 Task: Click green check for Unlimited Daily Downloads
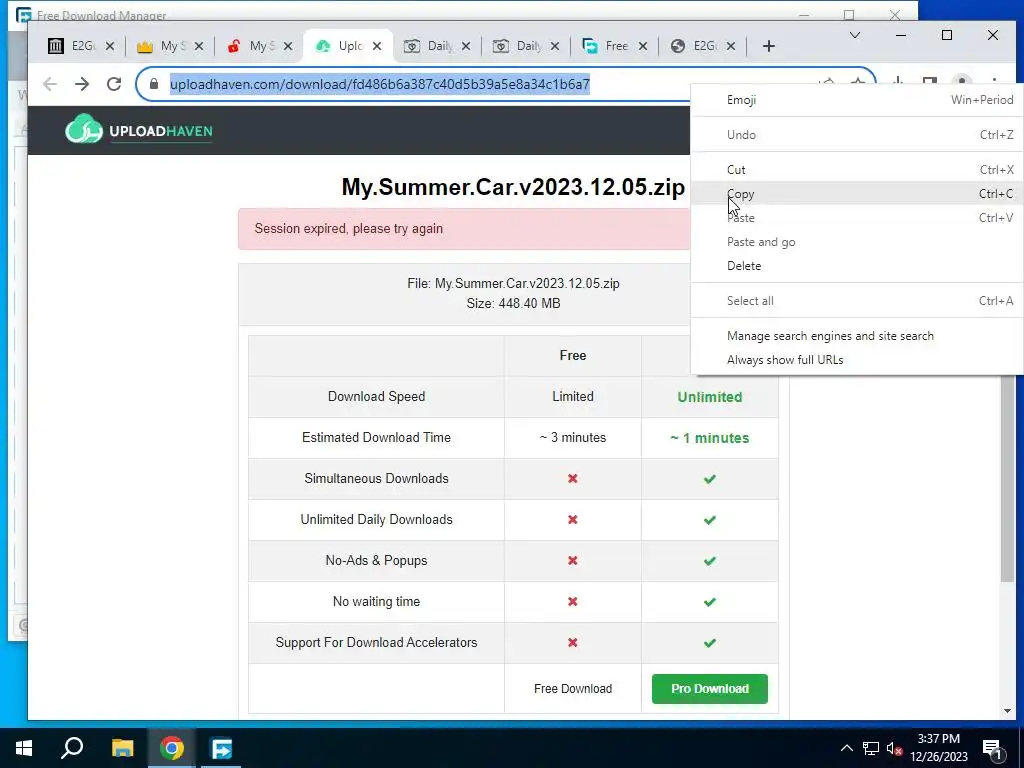[710, 520]
